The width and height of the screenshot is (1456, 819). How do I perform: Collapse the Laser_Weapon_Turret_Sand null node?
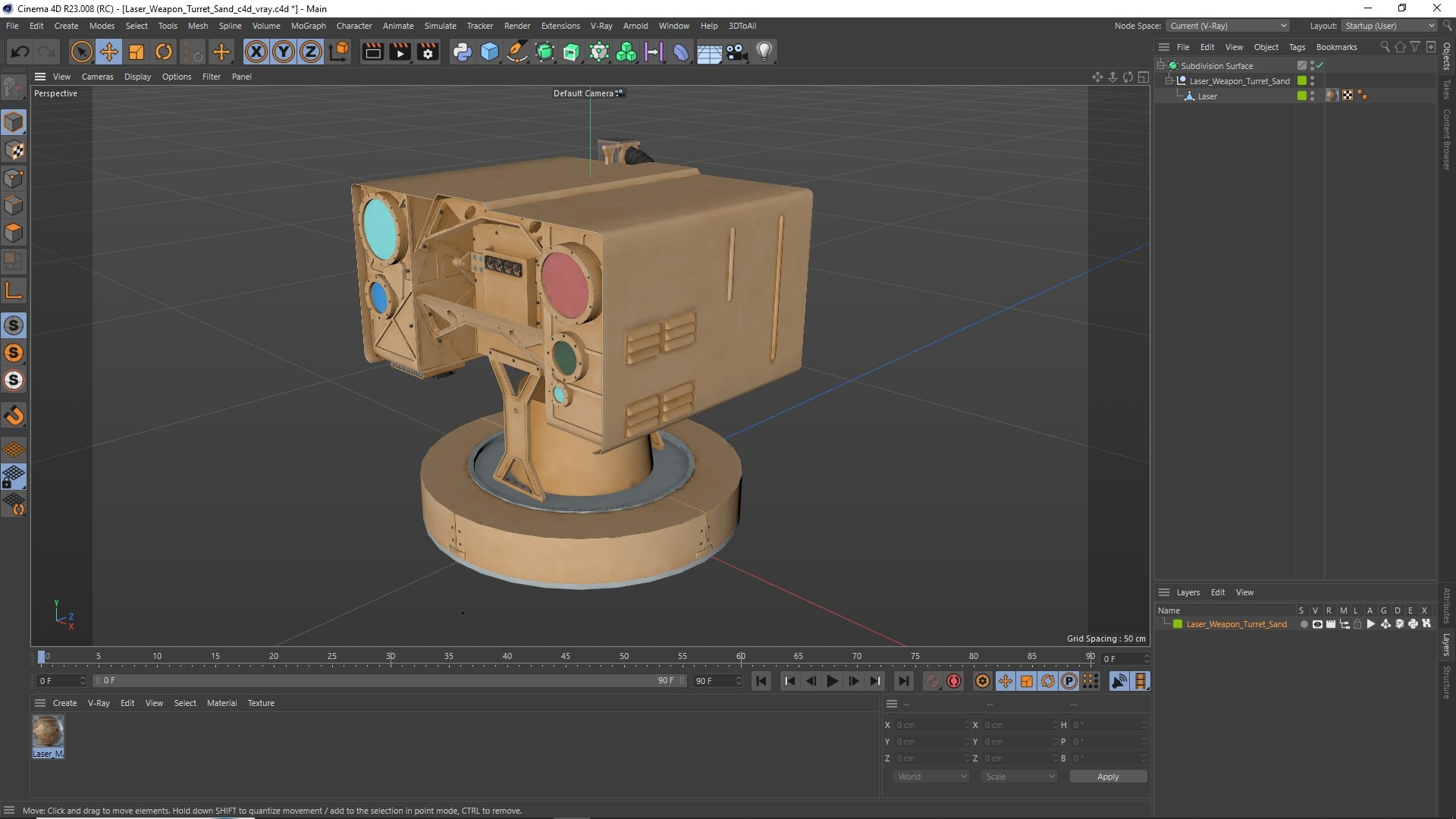(x=1169, y=81)
